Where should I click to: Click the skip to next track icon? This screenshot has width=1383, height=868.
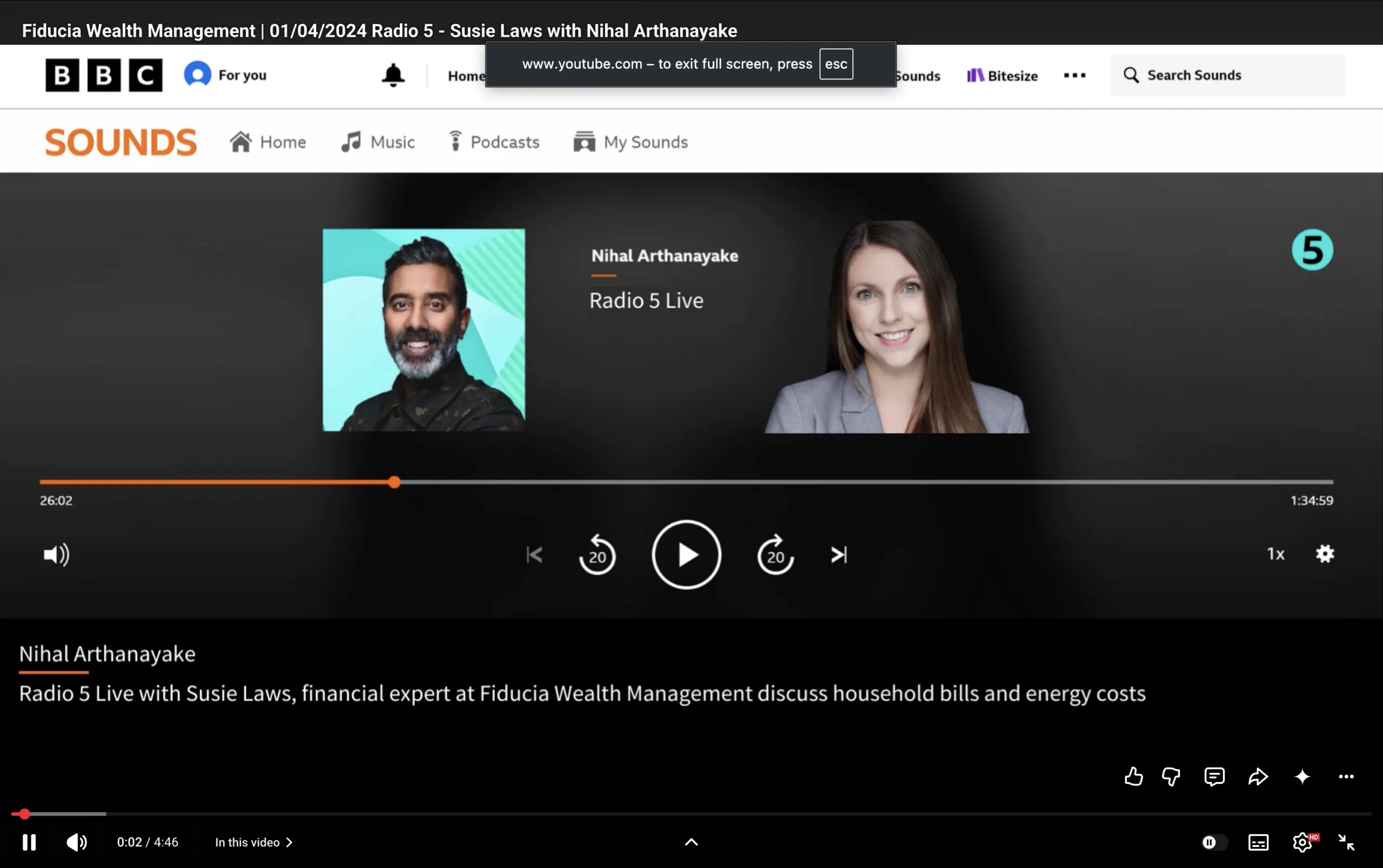pos(839,555)
